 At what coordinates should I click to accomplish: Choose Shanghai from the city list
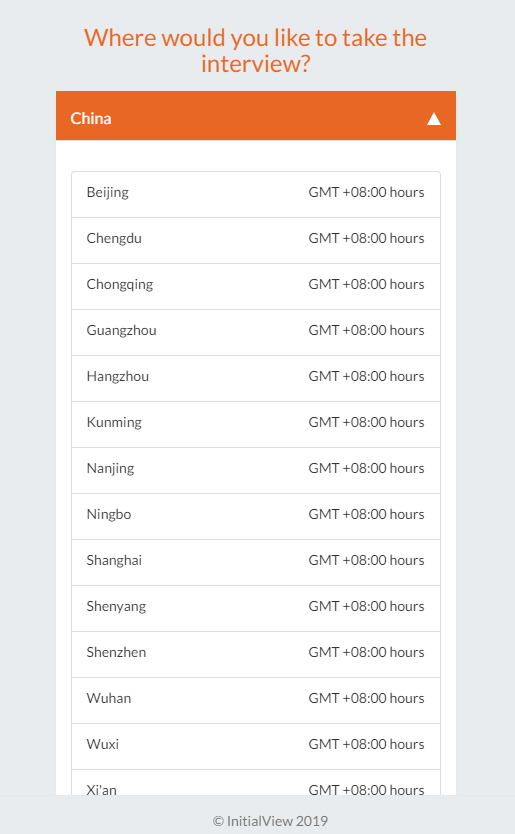pos(256,562)
